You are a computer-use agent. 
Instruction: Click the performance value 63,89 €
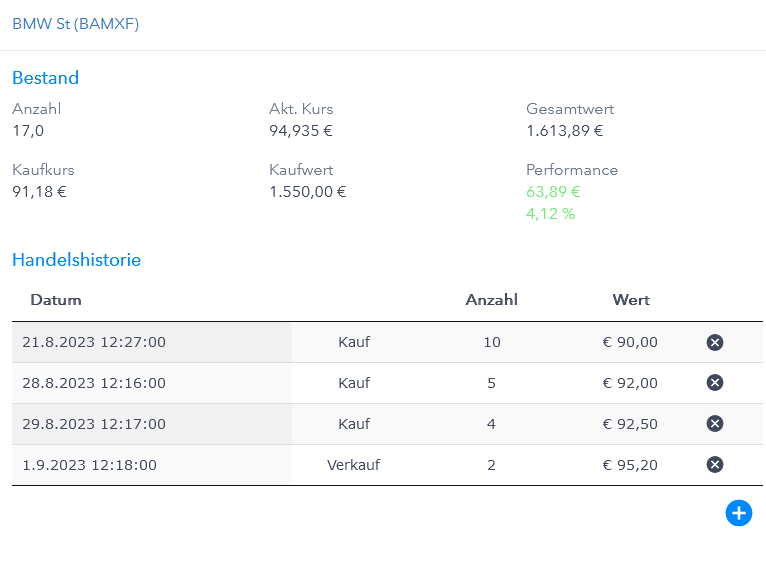pyautogui.click(x=553, y=192)
